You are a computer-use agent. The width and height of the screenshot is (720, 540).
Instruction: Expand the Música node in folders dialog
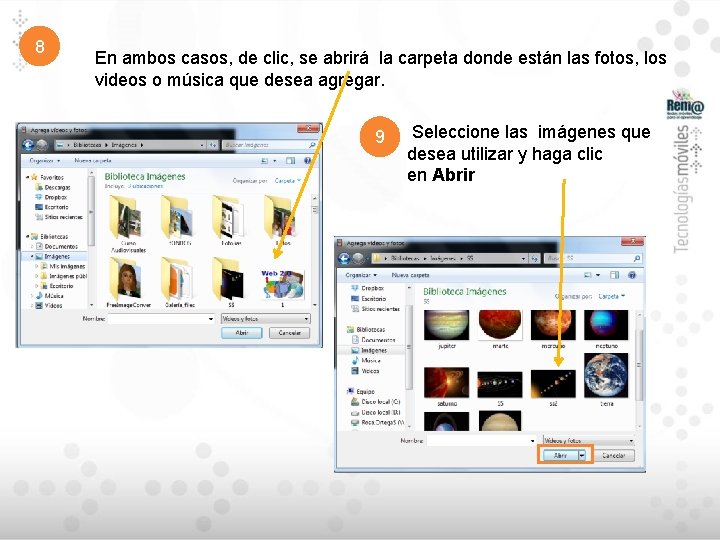pyautogui.click(x=32, y=296)
